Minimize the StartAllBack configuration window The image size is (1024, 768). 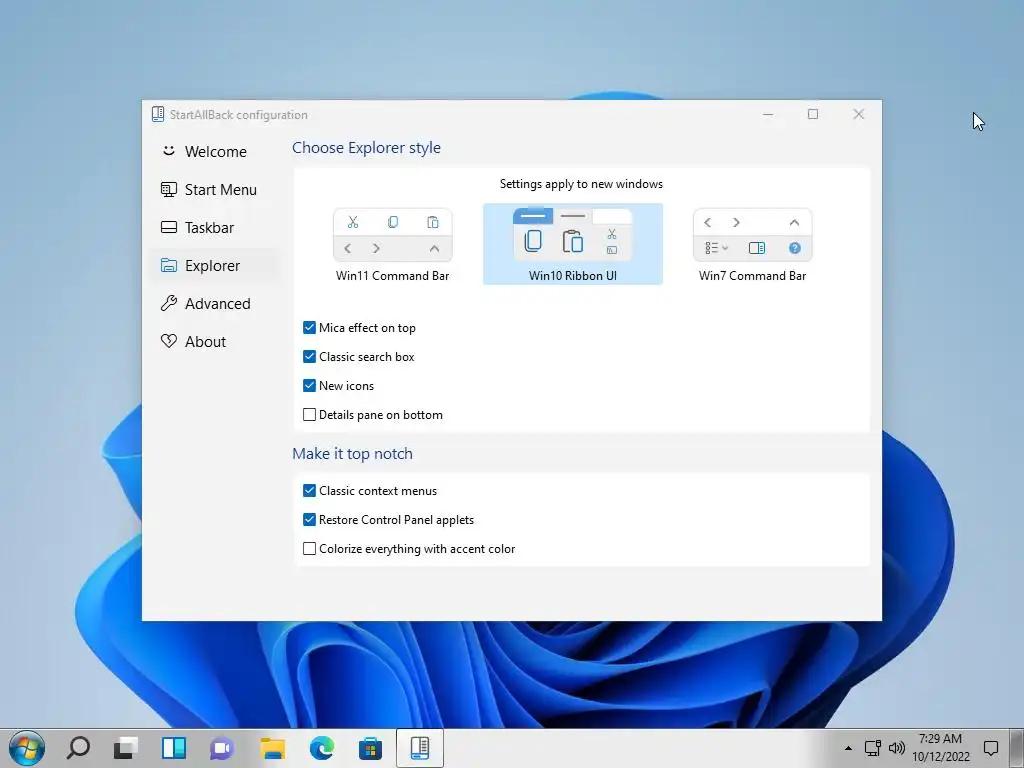(768, 114)
